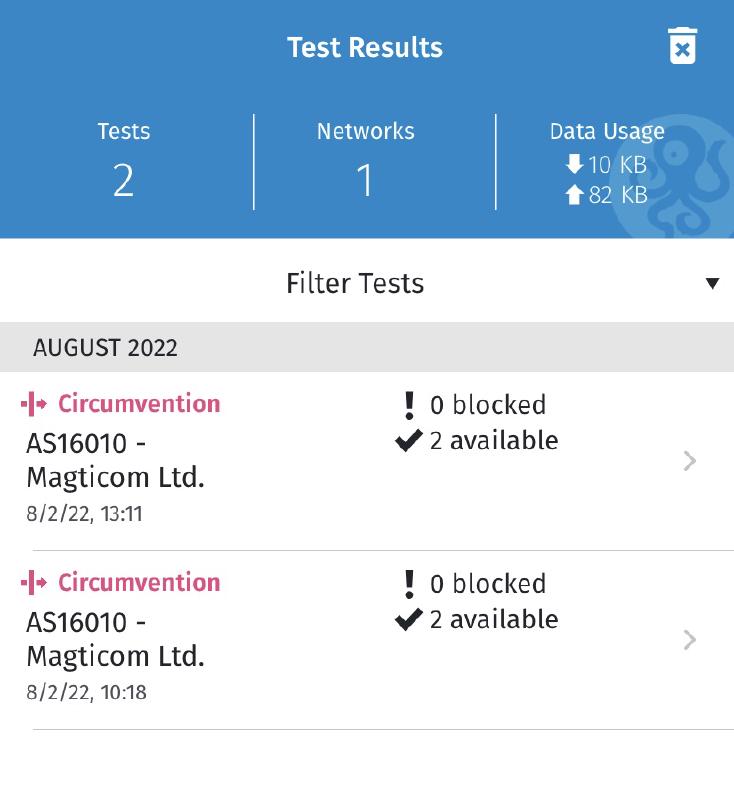Expand the first Circumvention test result via its chevron
Image resolution: width=734 pixels, height=800 pixels.
pyautogui.click(x=688, y=461)
